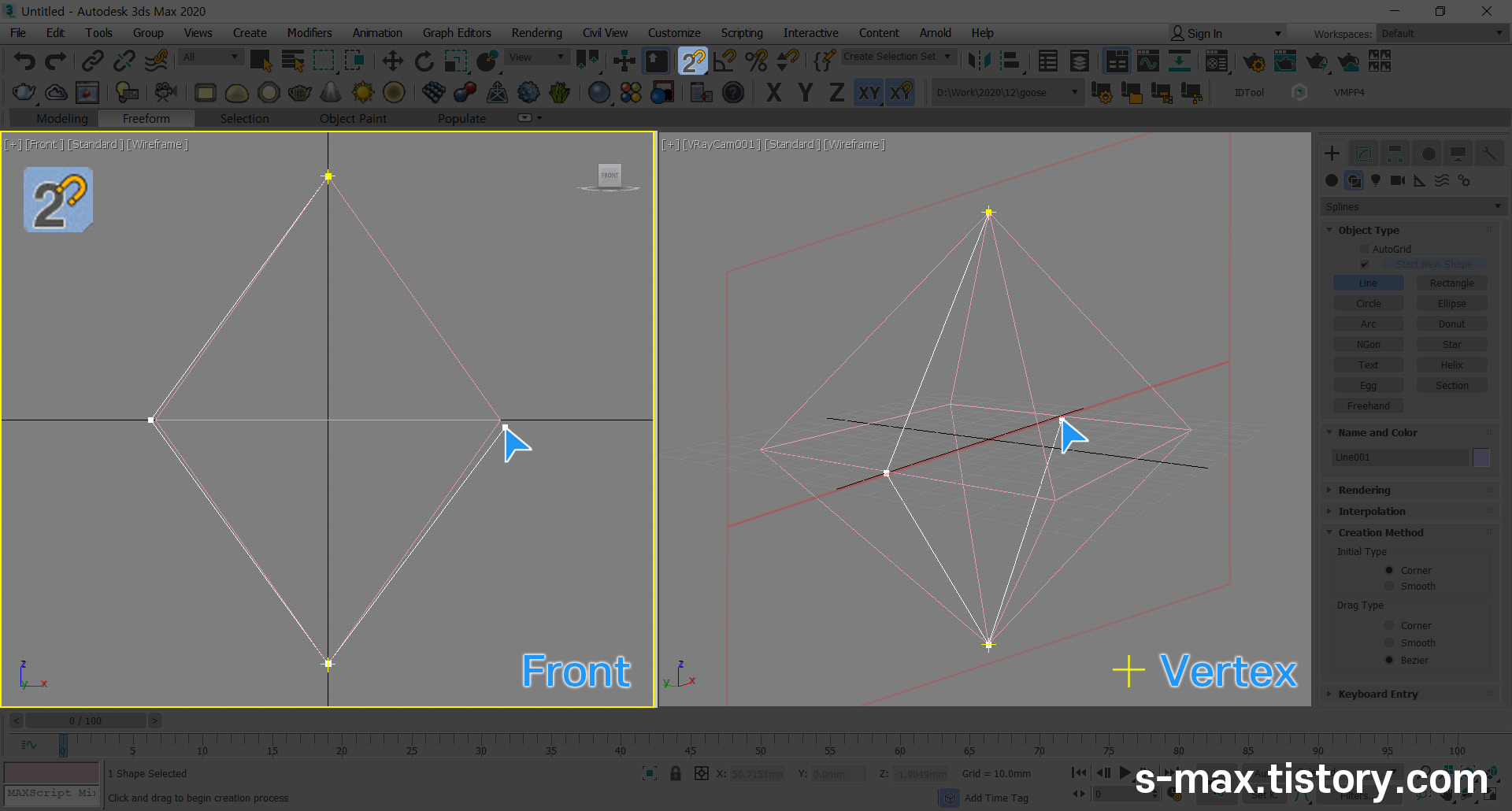Toggle the 2D Snaps button in toolbar

[x=693, y=61]
